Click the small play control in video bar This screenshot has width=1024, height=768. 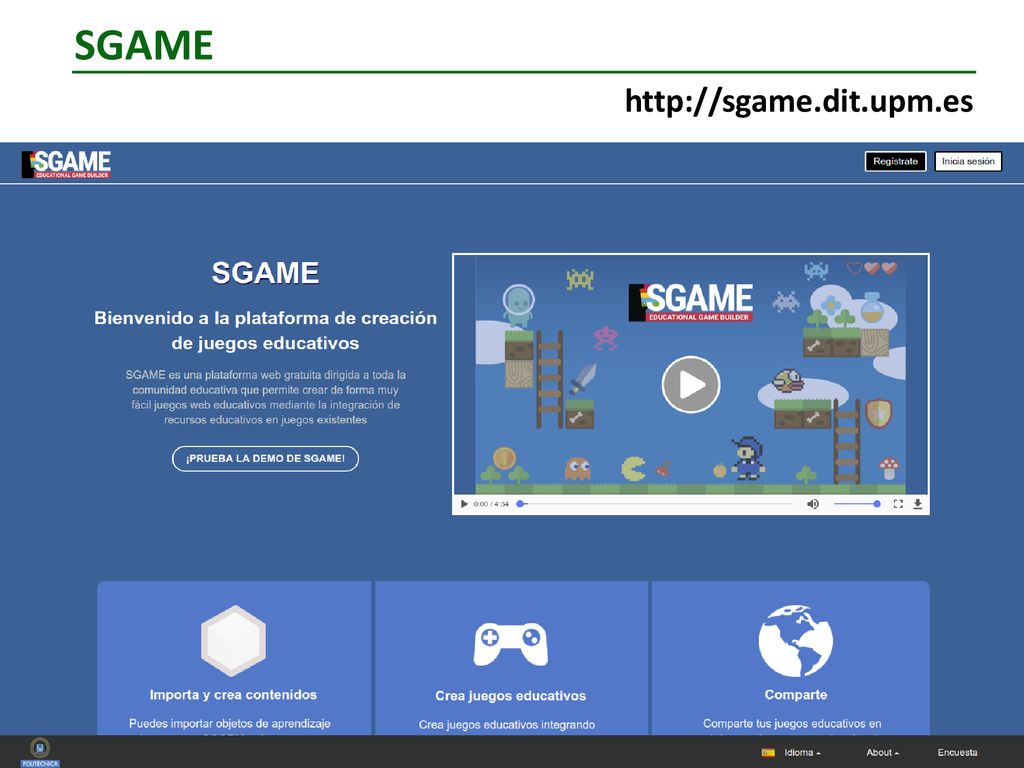(464, 504)
